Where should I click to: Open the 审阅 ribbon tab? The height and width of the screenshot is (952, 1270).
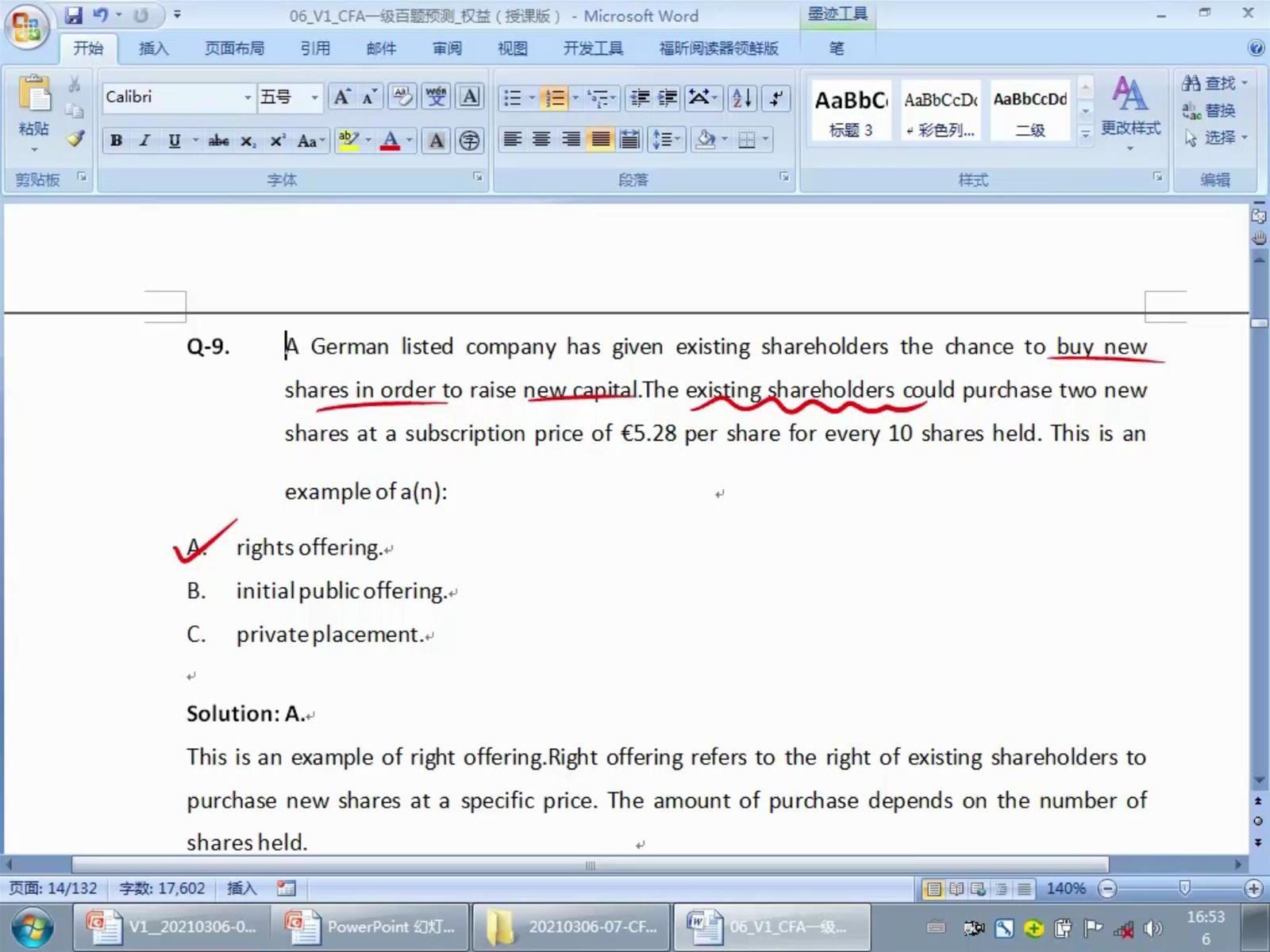(447, 48)
